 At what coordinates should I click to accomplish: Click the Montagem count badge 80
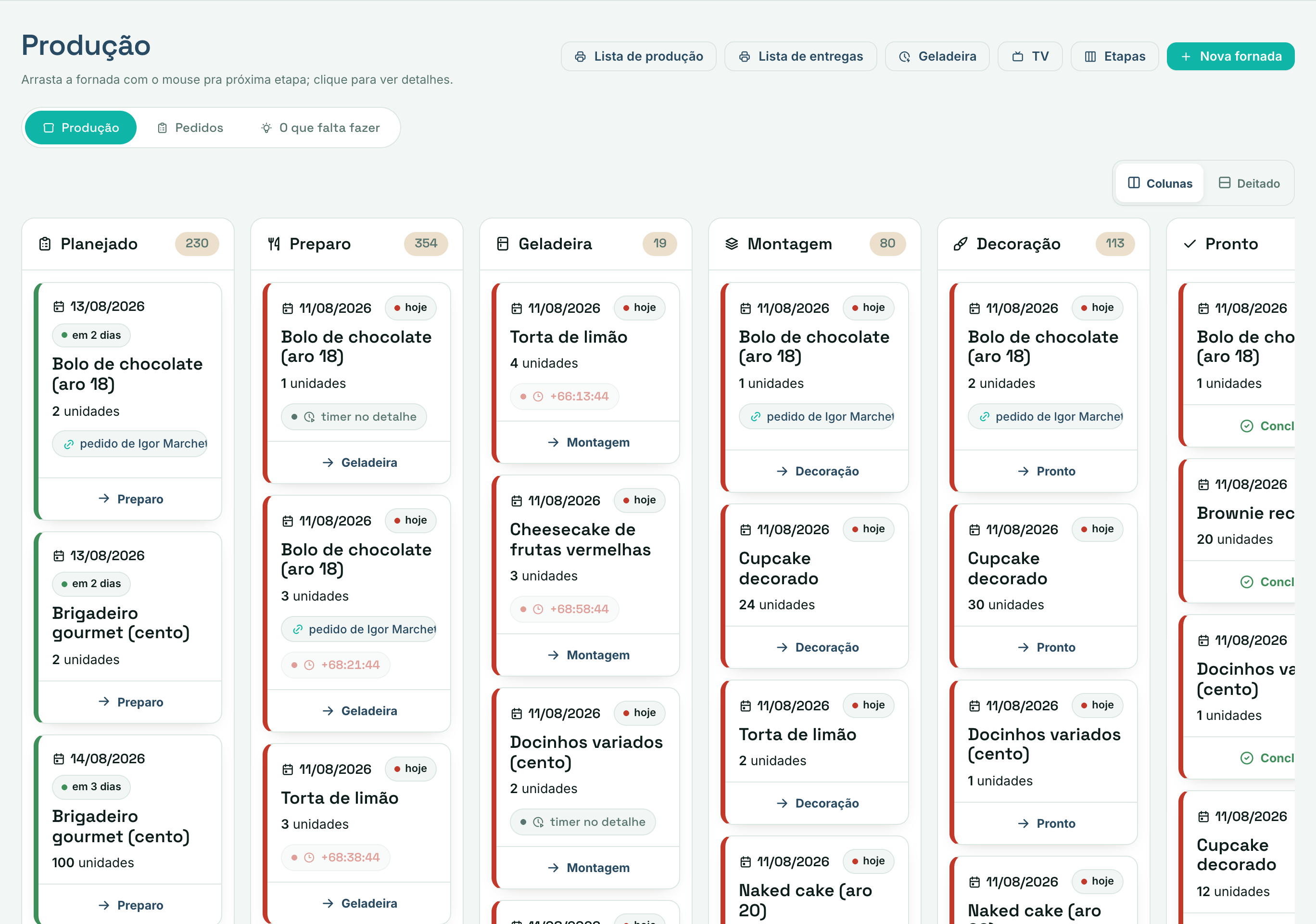[887, 244]
